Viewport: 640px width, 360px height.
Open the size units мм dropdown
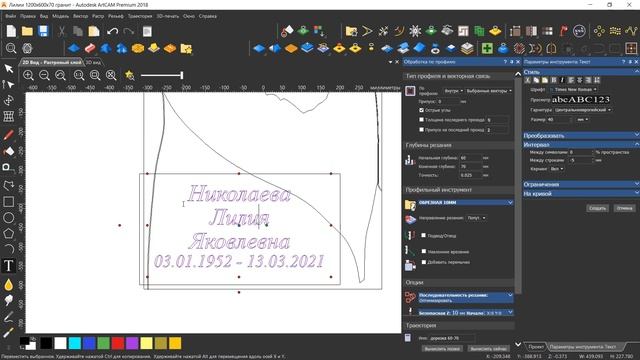[582, 120]
